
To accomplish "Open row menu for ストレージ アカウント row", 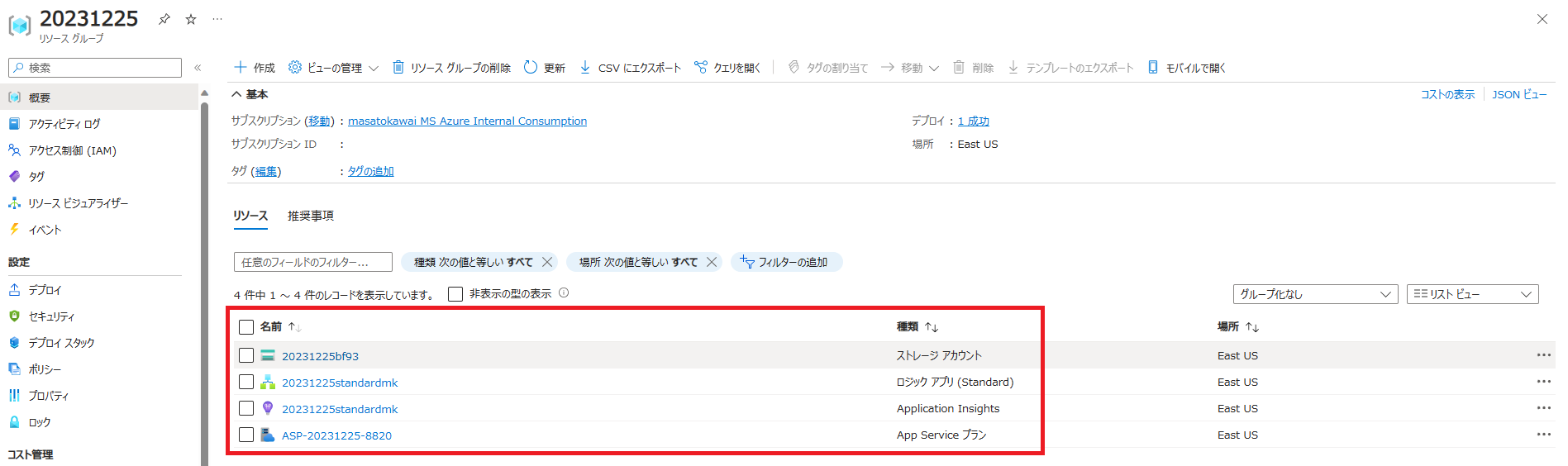I will click(x=1543, y=355).
